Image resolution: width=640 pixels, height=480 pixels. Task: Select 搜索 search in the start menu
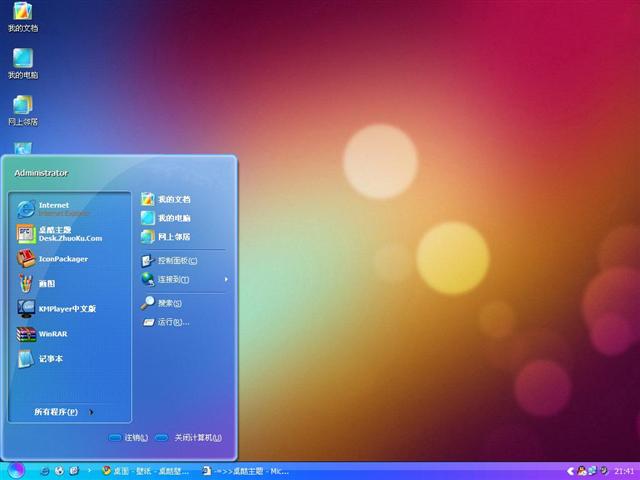[169, 303]
